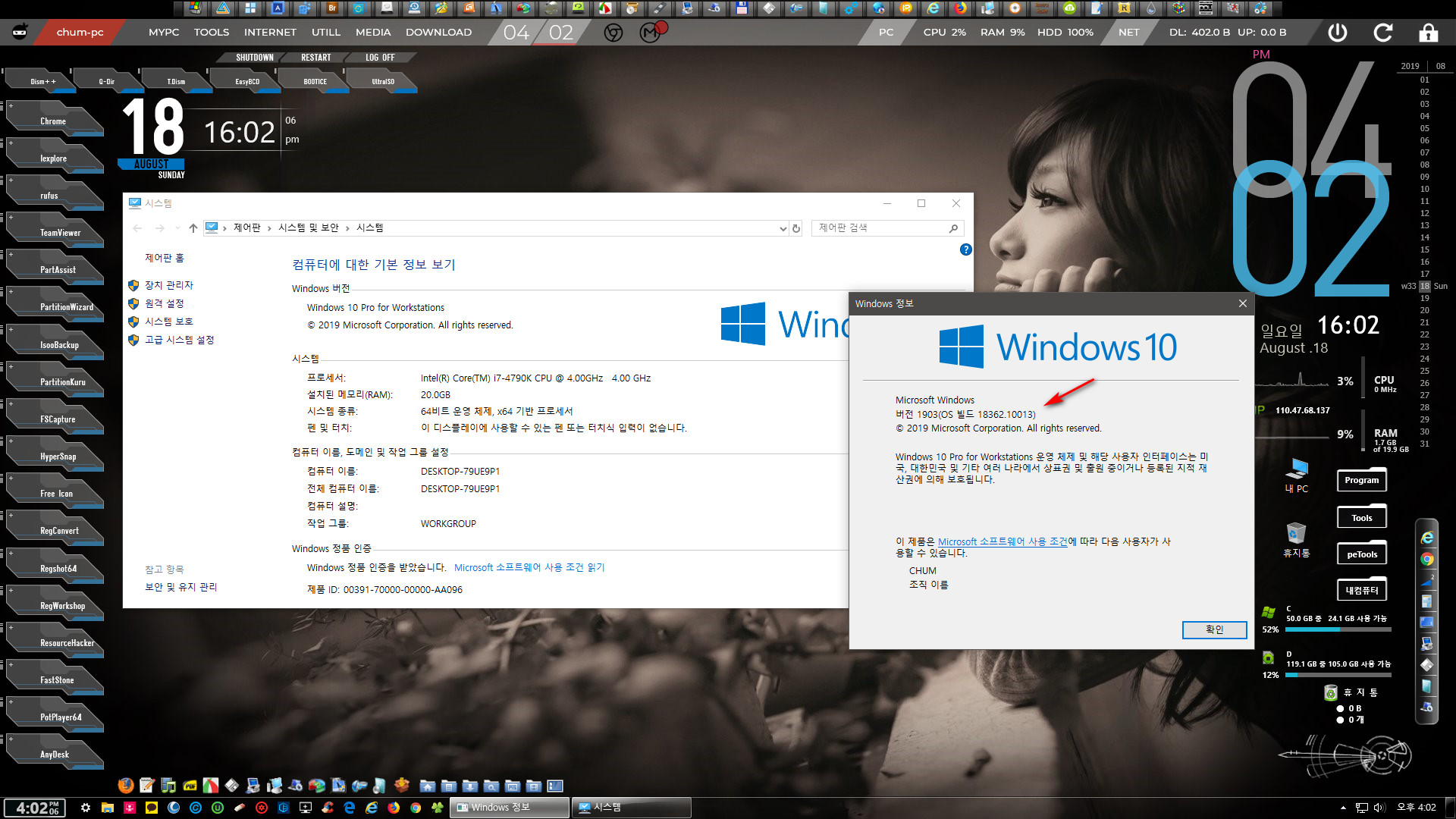Expand the address bar history dropdown
This screenshot has height=819, width=1456.
(783, 228)
